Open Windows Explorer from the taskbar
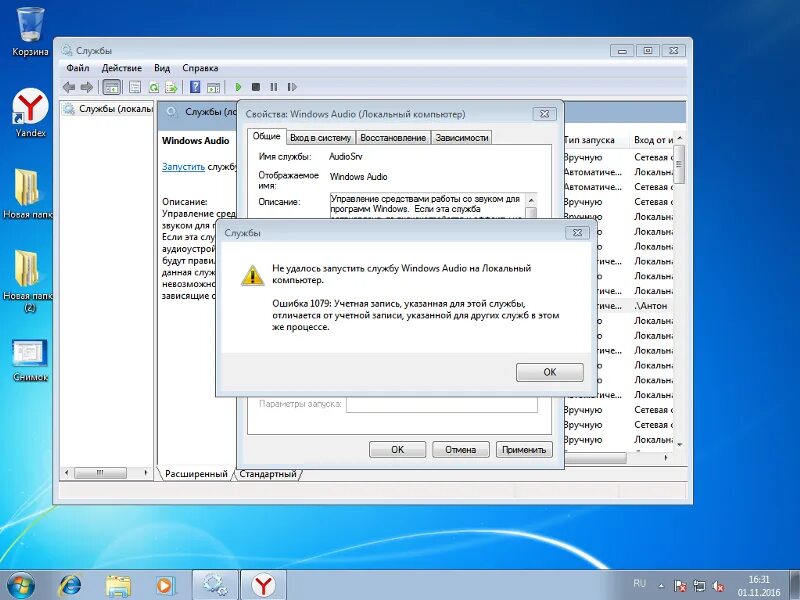This screenshot has width=800, height=600. point(118,585)
